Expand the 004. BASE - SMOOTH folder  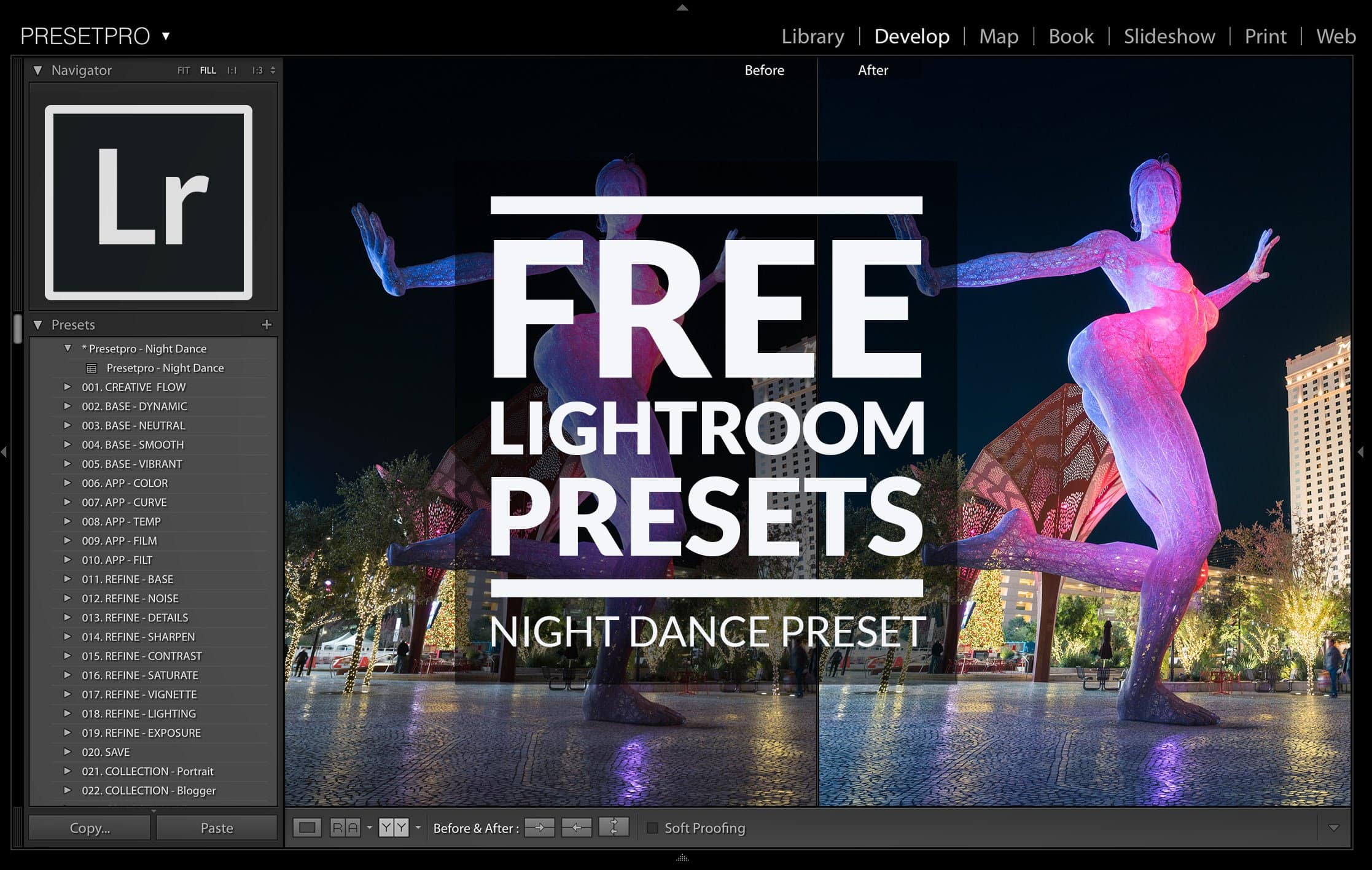point(68,445)
